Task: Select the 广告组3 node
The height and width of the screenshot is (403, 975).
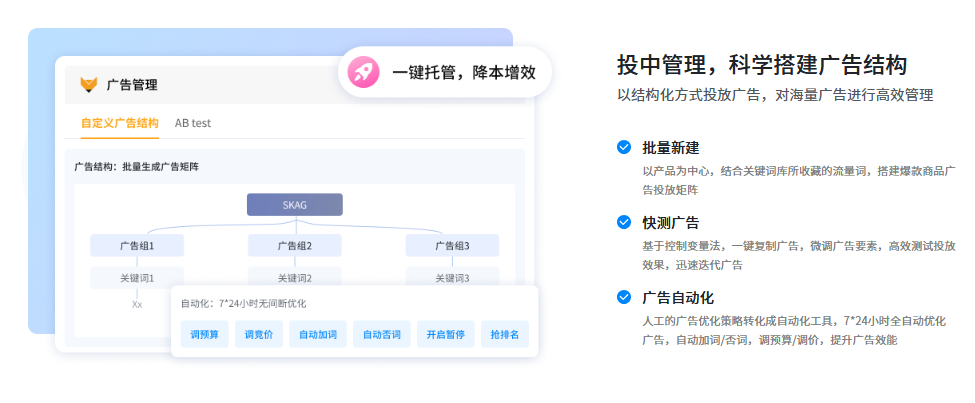Action: pyautogui.click(x=452, y=245)
